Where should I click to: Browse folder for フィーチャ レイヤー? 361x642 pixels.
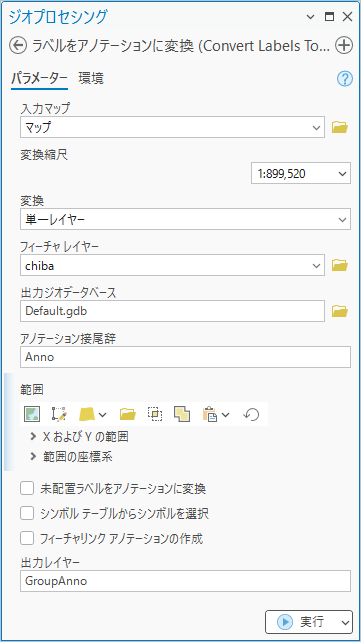340,266
